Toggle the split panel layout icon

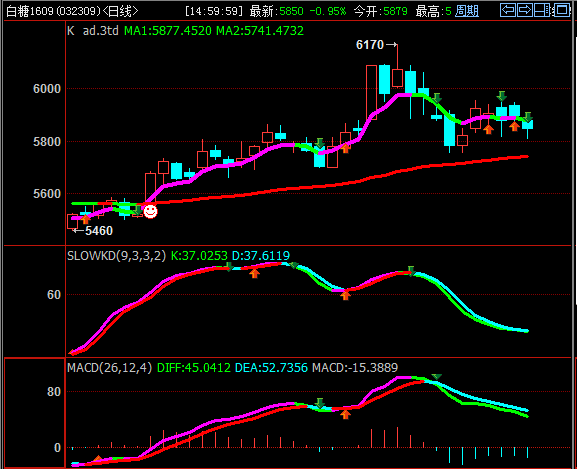pos(542,10)
